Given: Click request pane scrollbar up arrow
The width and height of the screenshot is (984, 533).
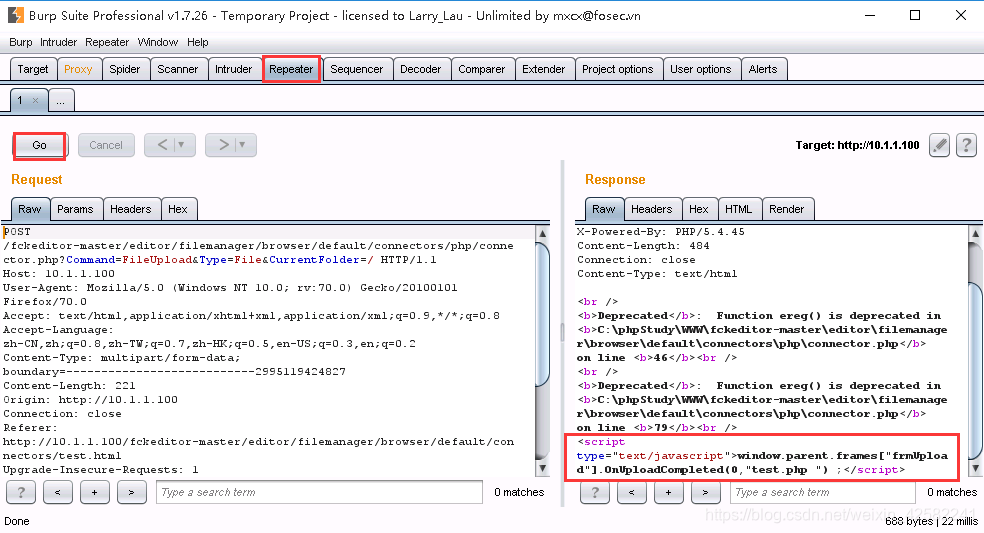Looking at the screenshot, I should [543, 233].
